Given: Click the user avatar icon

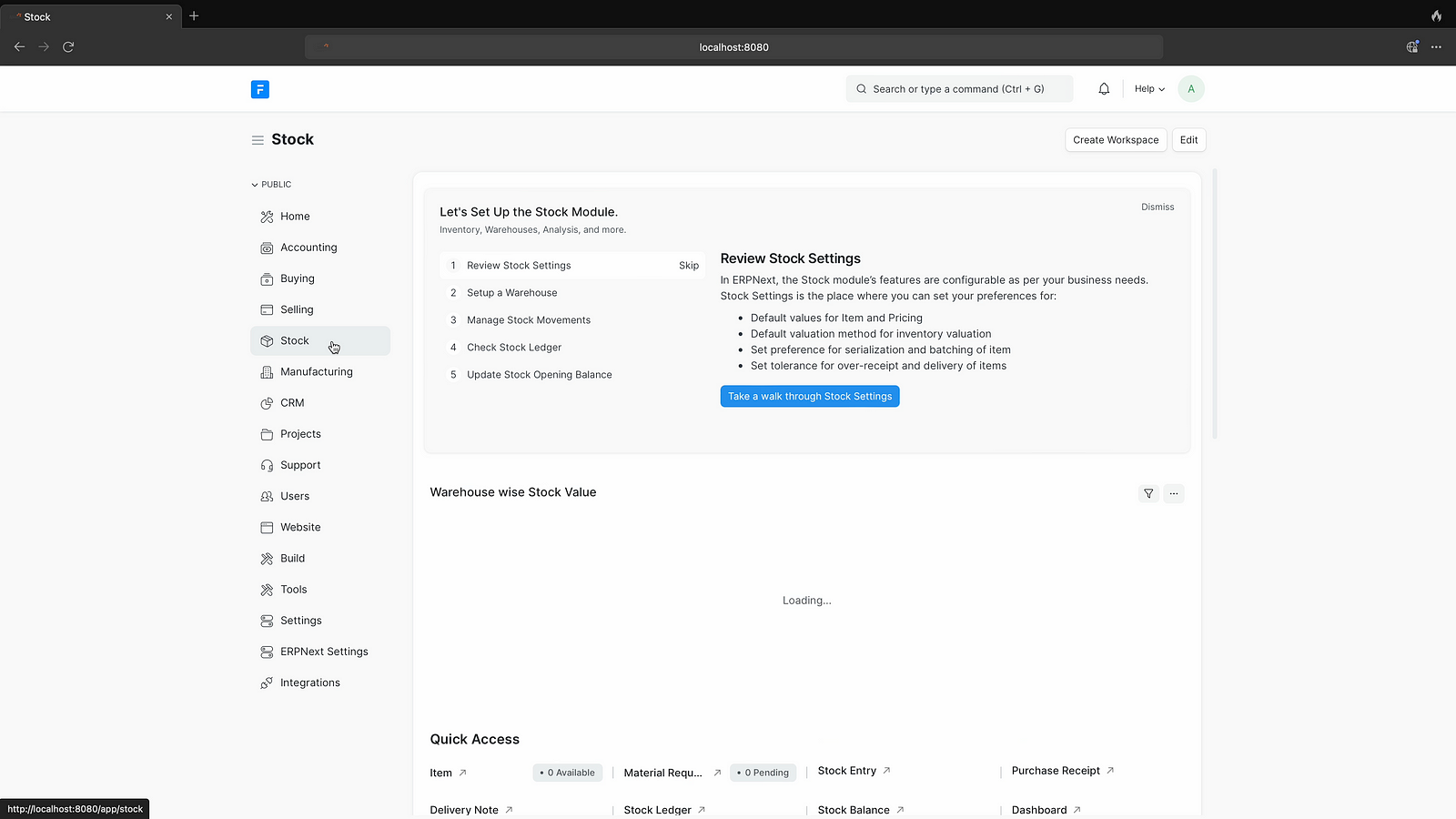Looking at the screenshot, I should pyautogui.click(x=1190, y=89).
